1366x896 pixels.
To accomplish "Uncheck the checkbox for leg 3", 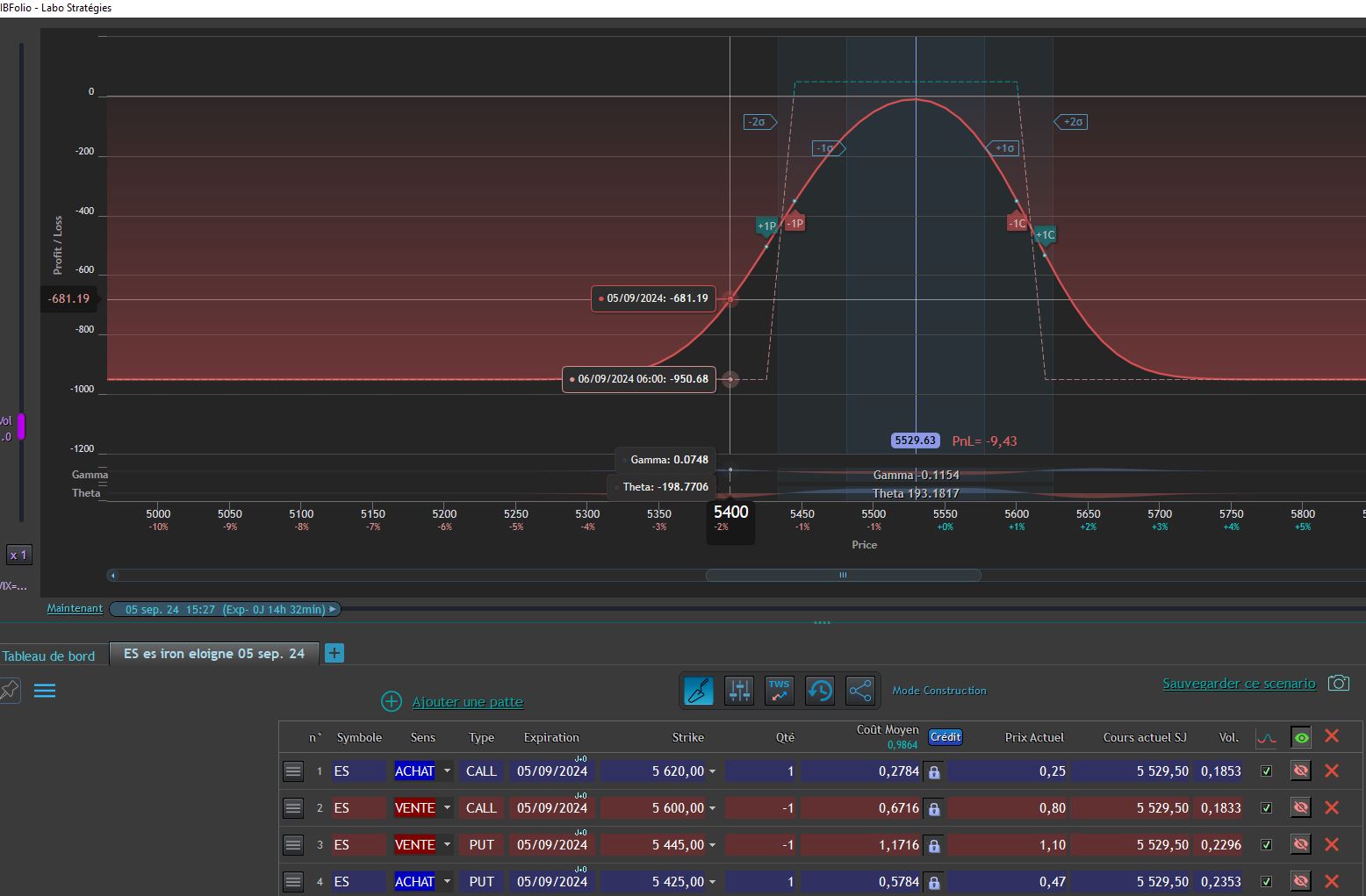I will coord(1266,845).
